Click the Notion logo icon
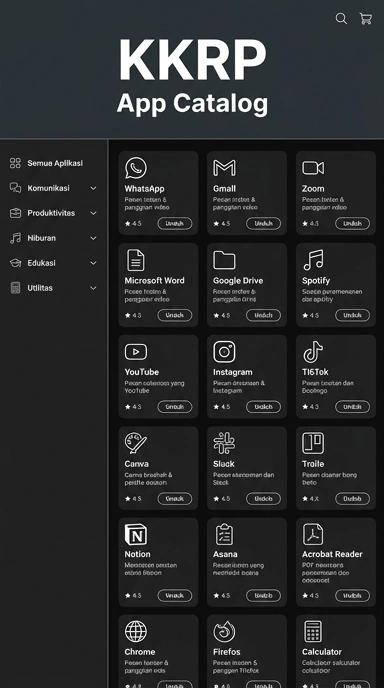Viewport: 384px width, 688px height. pyautogui.click(x=136, y=534)
